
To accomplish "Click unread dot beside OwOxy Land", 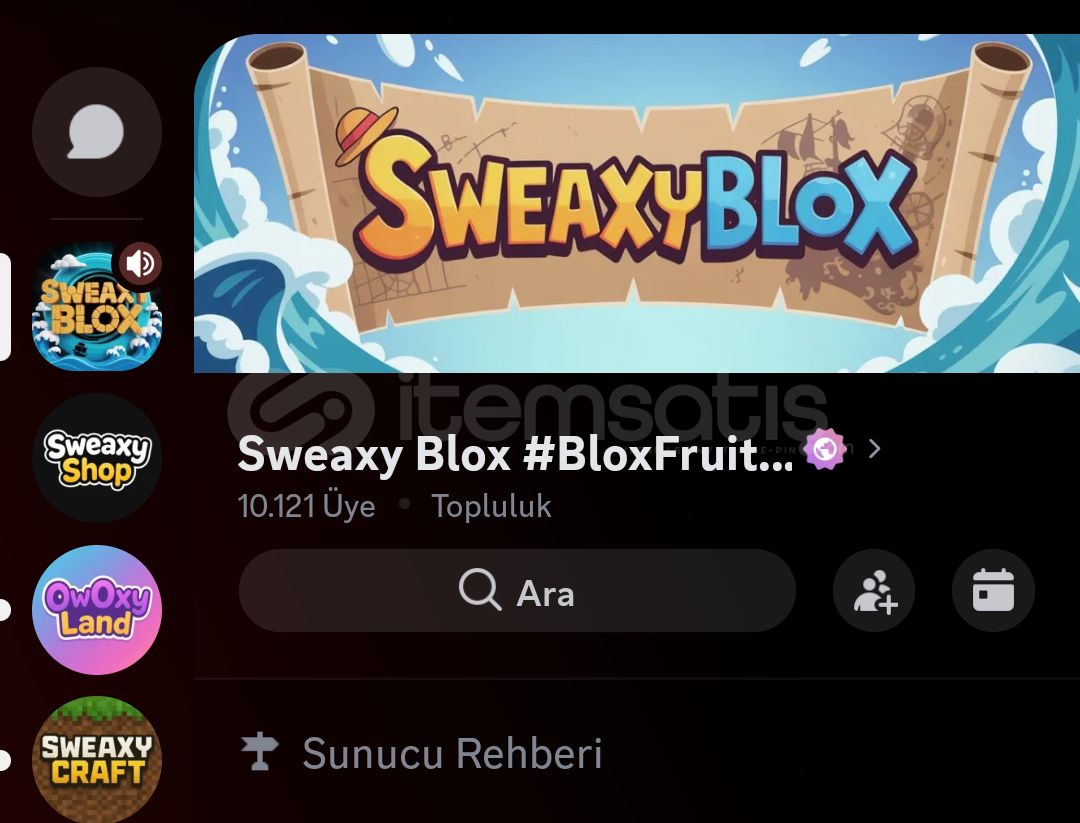I will 5,610.
